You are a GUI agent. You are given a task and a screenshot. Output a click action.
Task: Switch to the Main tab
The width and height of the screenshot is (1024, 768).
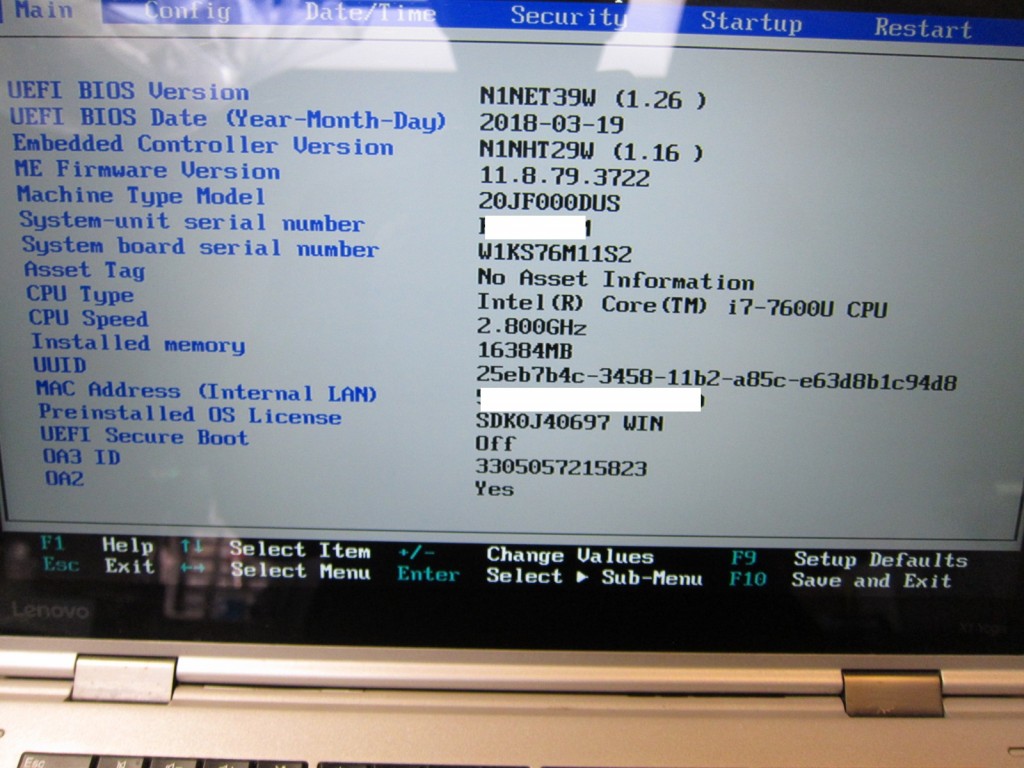tap(43, 10)
